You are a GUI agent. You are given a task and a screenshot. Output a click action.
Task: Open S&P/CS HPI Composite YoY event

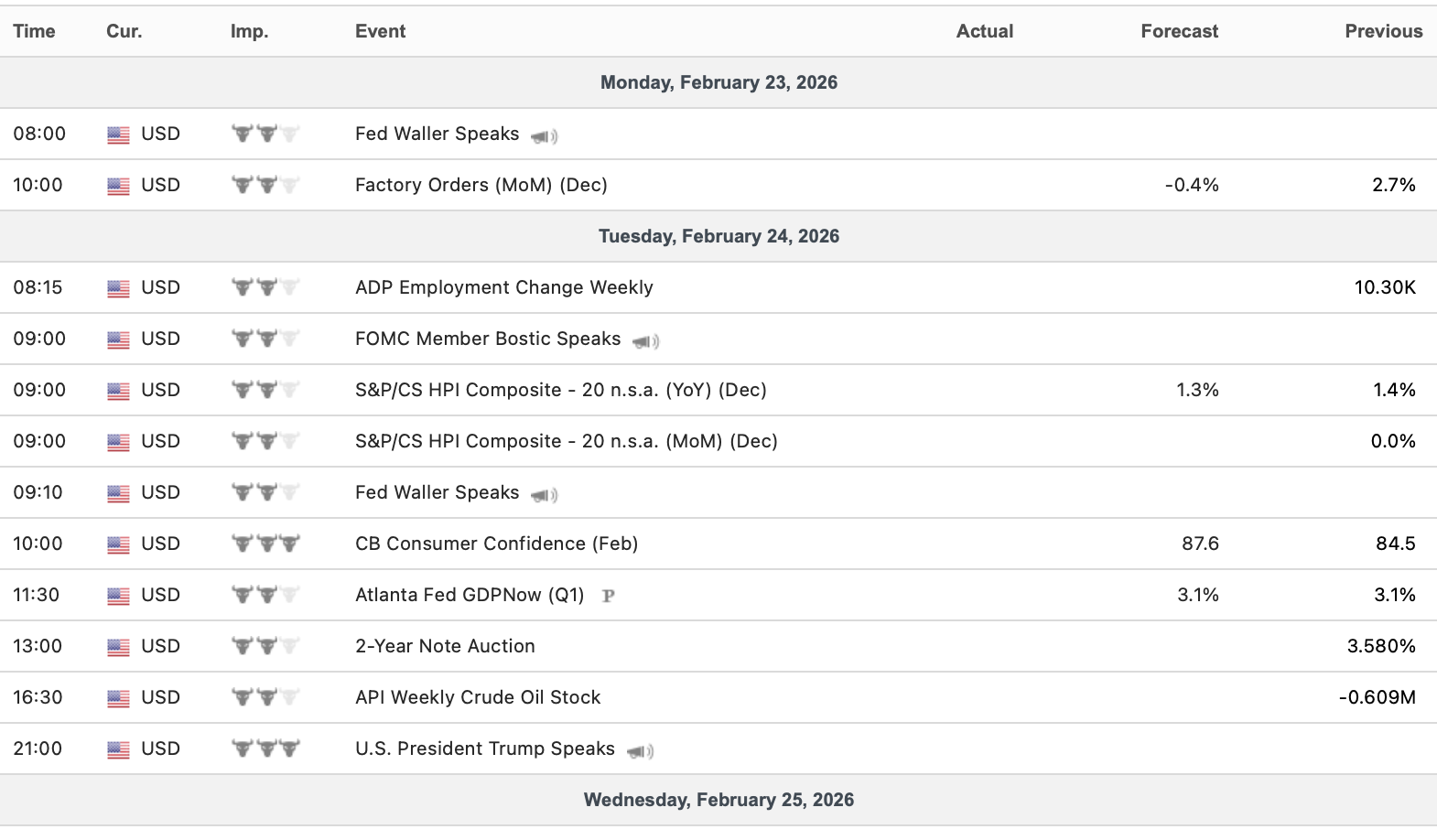(x=560, y=390)
